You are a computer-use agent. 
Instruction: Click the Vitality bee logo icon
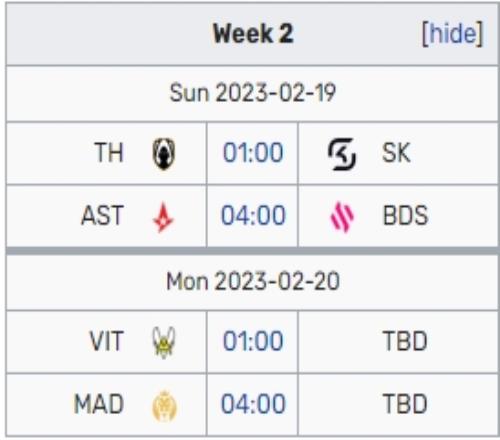[x=164, y=342]
